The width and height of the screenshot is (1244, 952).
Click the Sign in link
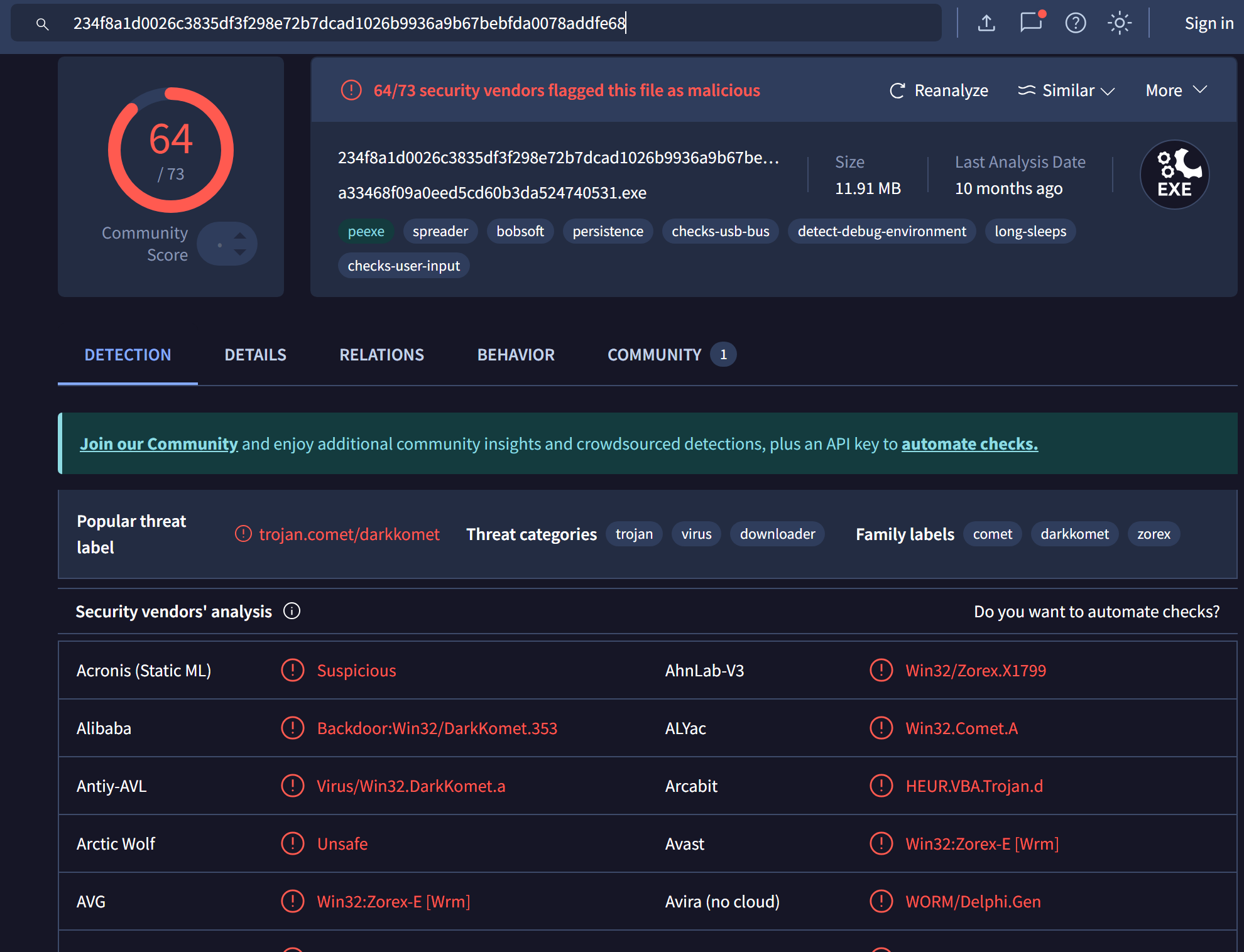1209,23
